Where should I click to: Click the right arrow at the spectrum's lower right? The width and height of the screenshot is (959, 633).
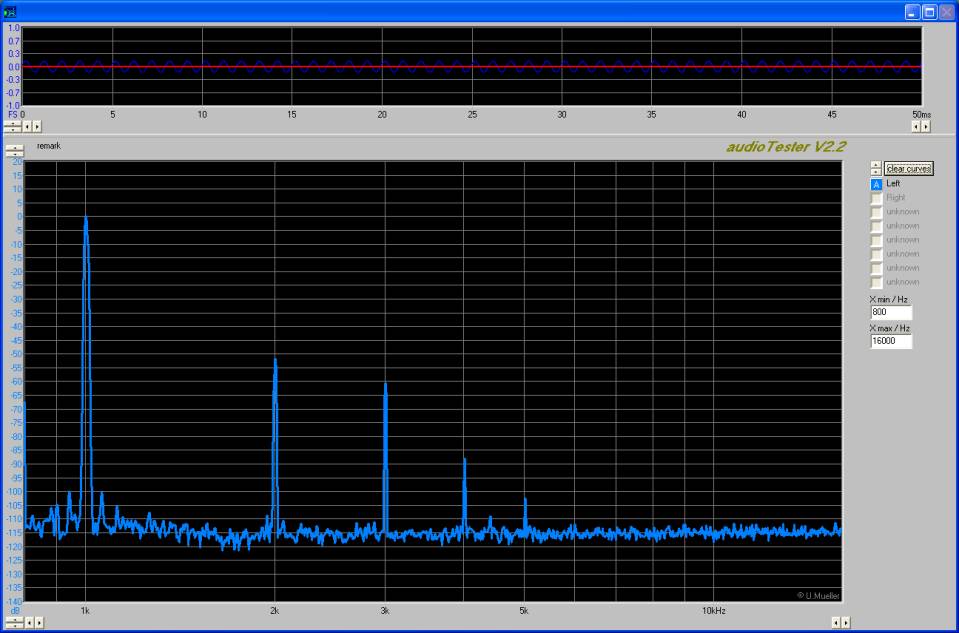pos(846,622)
